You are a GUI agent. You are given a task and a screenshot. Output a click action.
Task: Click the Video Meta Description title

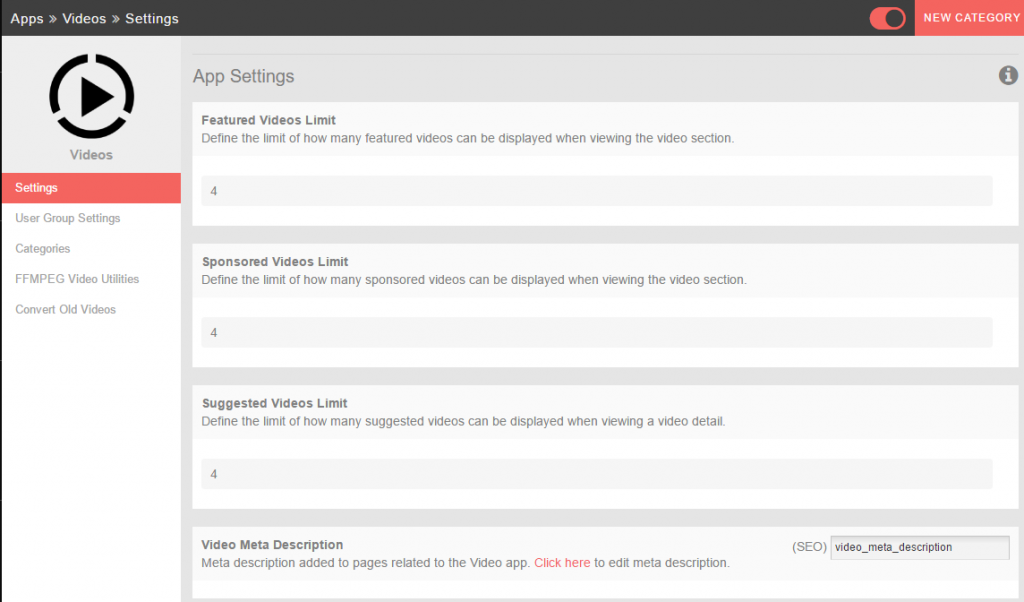click(x=272, y=545)
